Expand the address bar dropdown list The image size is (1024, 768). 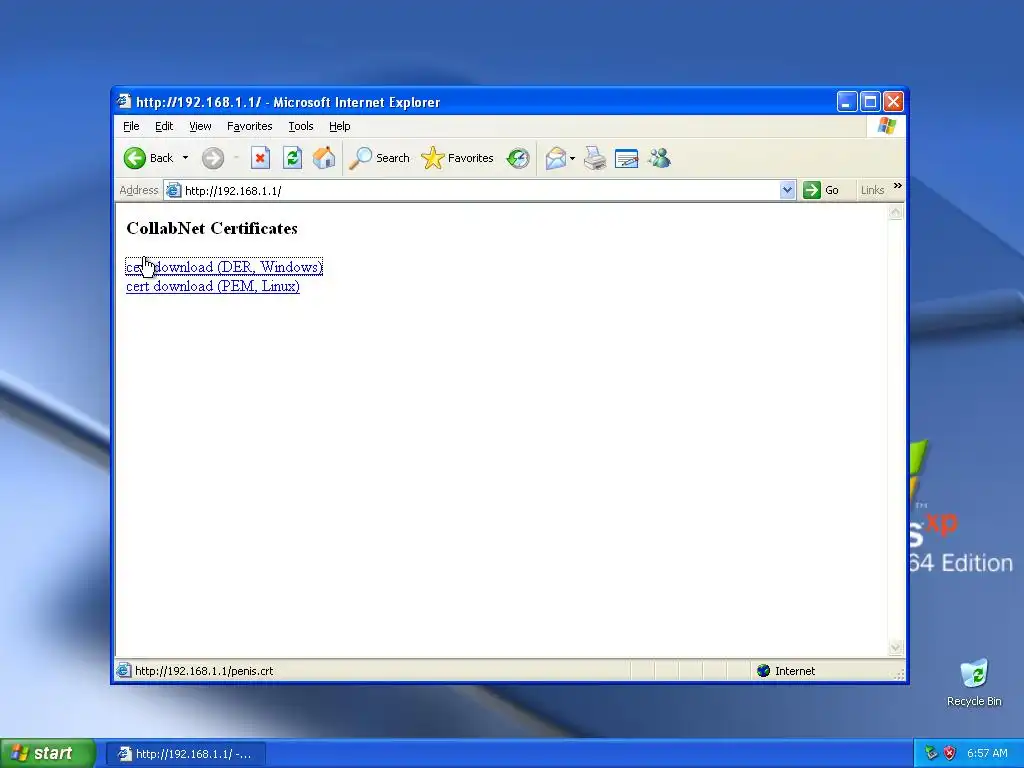[787, 190]
